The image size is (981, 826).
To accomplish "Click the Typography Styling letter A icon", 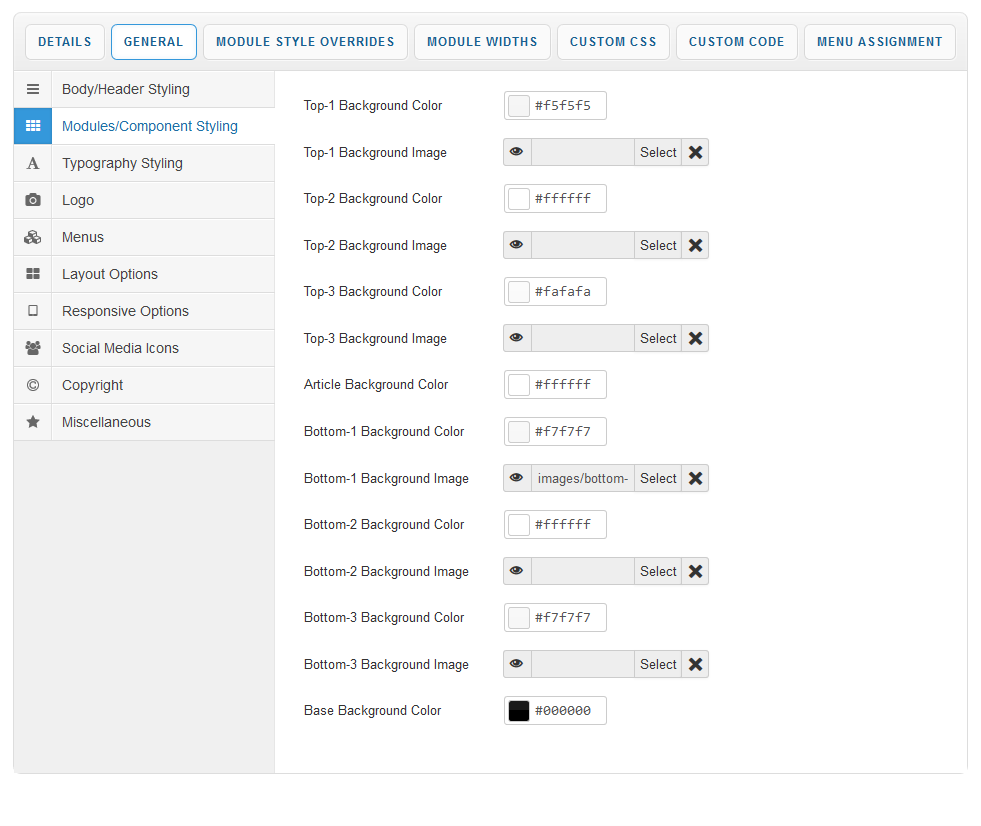I will pos(33,163).
